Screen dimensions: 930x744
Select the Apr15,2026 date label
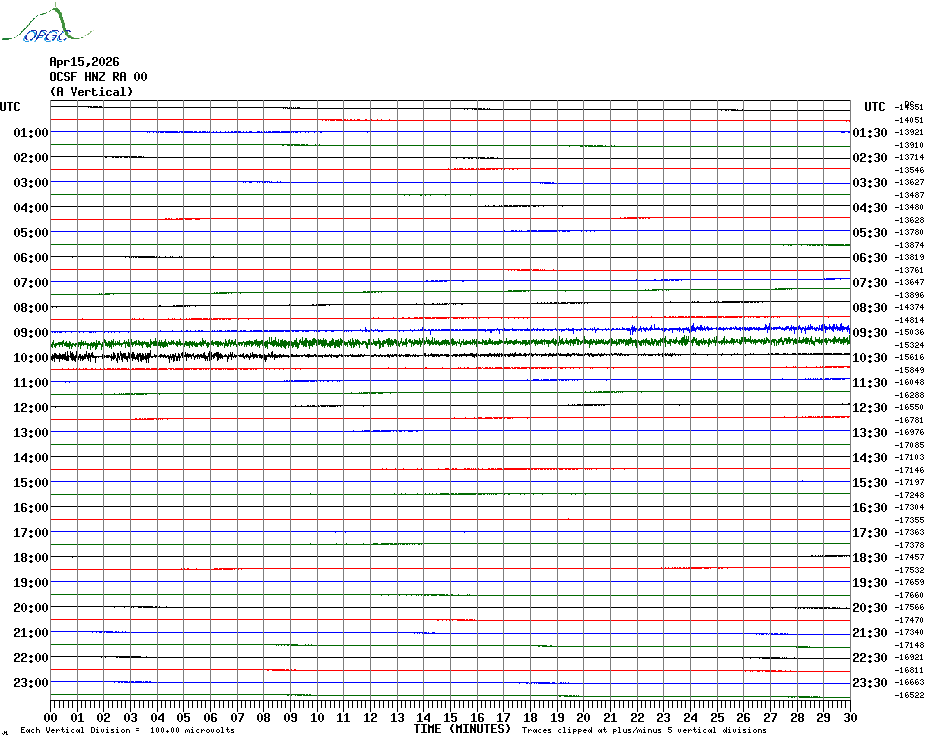(84, 62)
